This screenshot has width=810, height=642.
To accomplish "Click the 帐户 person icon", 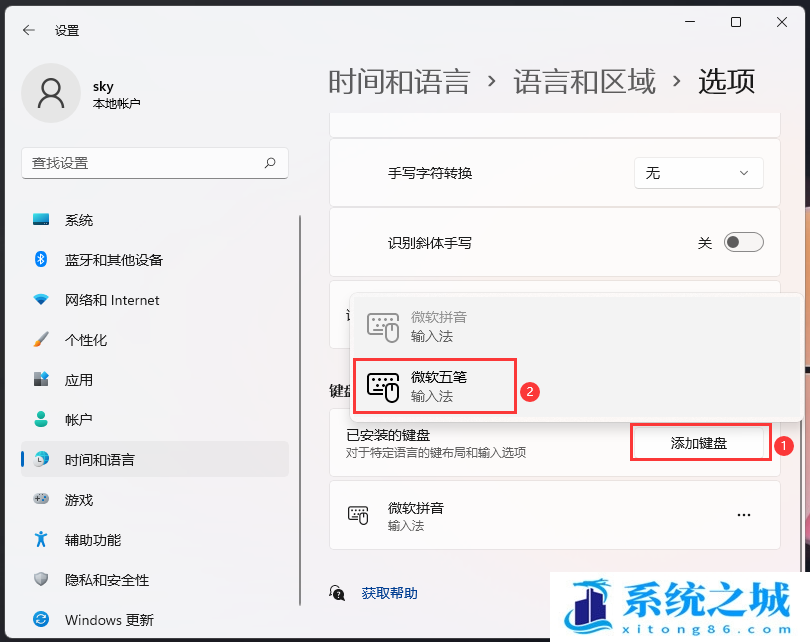I will 41,419.
